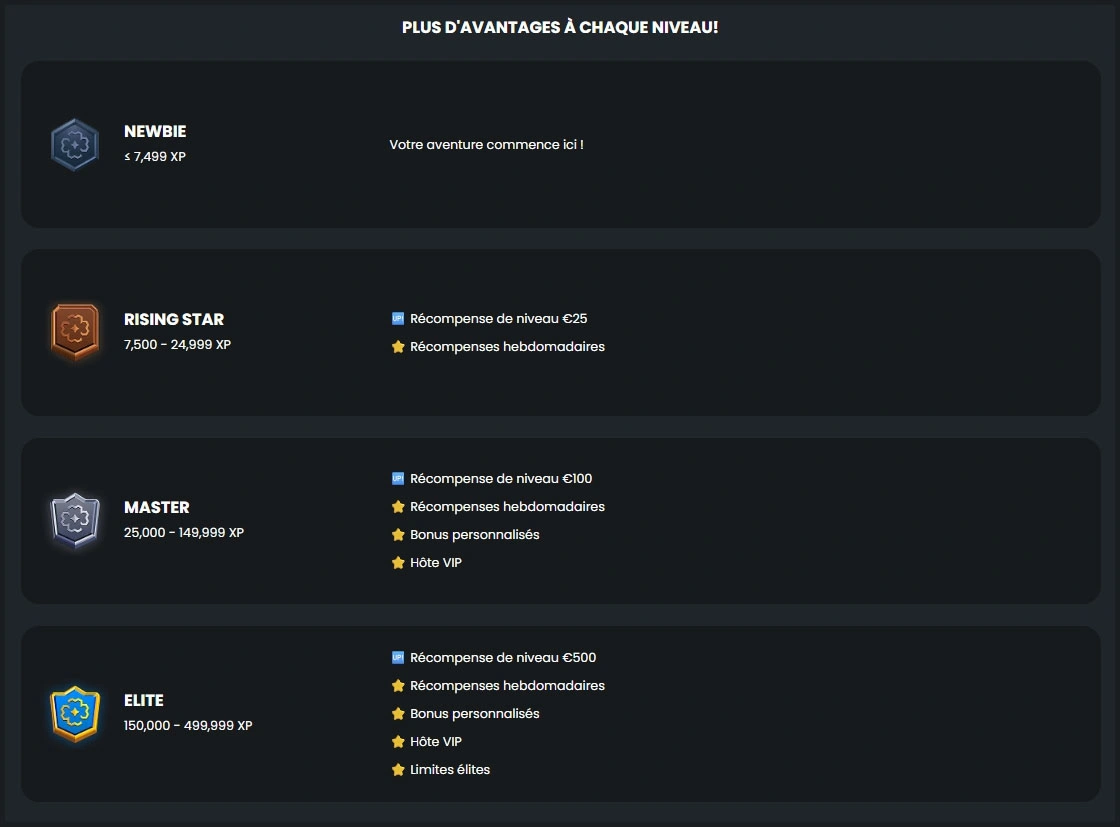Click the Limites élites benefit text
1120x827 pixels.
[450, 770]
